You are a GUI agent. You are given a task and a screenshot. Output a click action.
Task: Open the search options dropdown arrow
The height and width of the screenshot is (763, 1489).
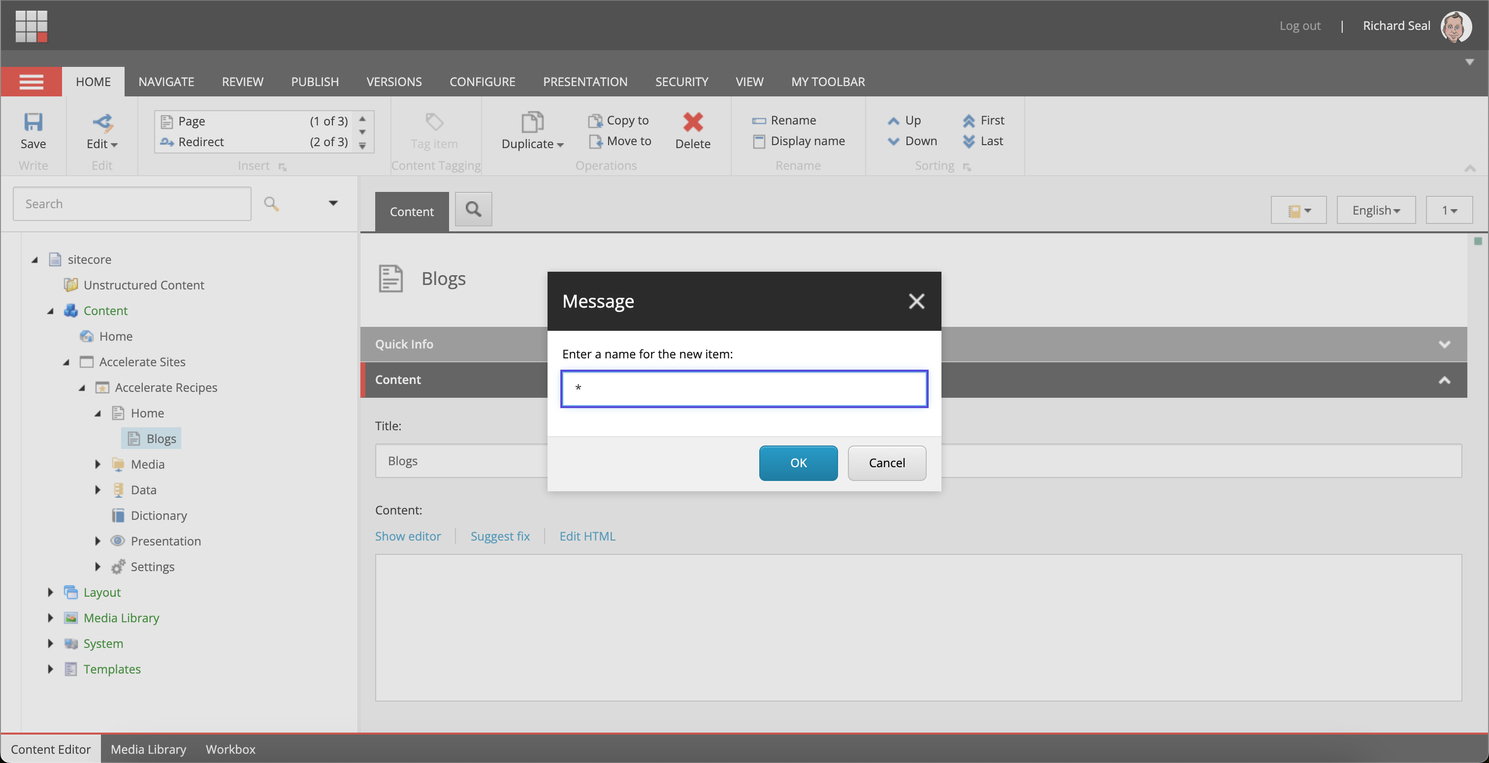pyautogui.click(x=333, y=204)
